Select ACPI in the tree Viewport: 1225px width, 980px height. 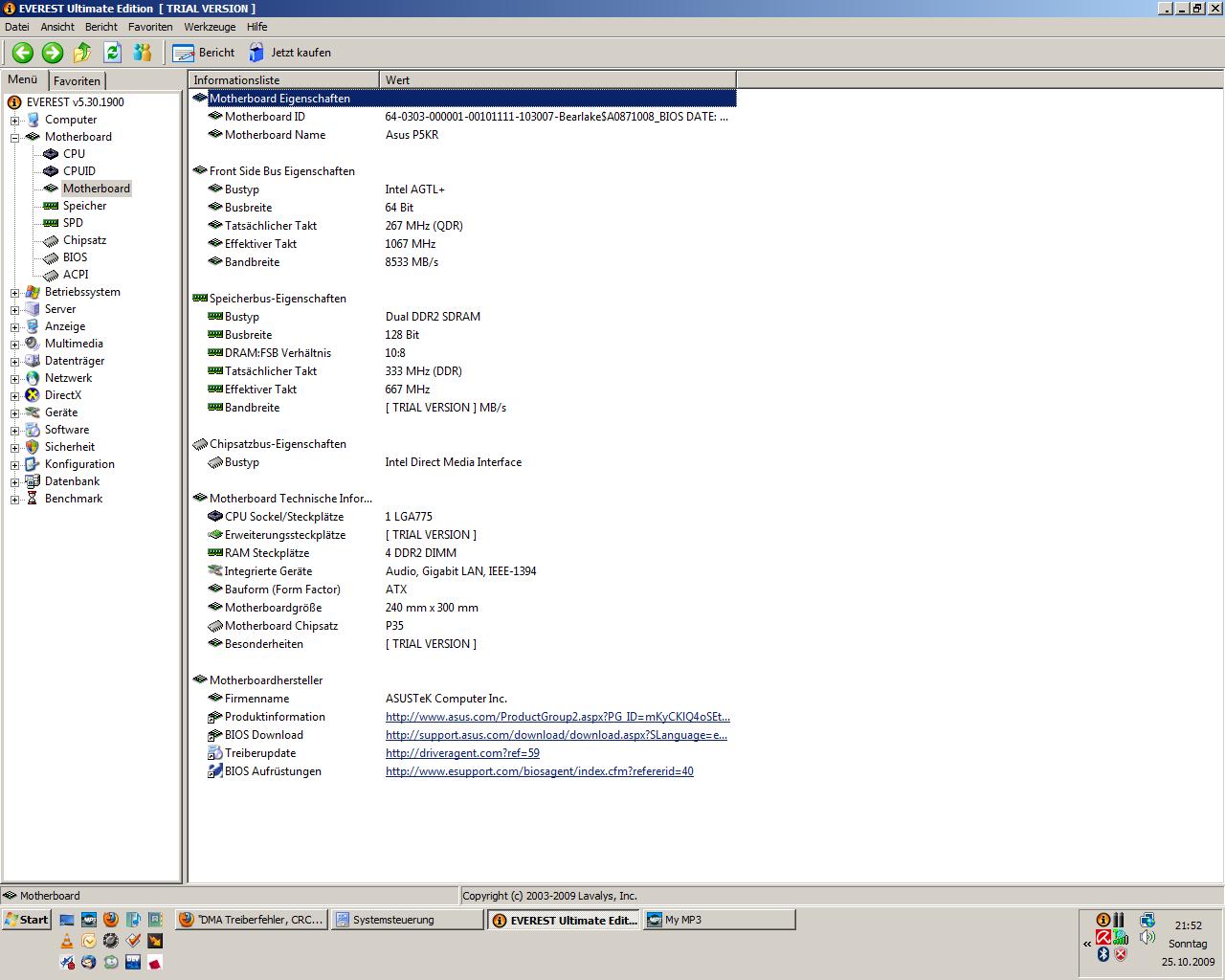point(76,275)
